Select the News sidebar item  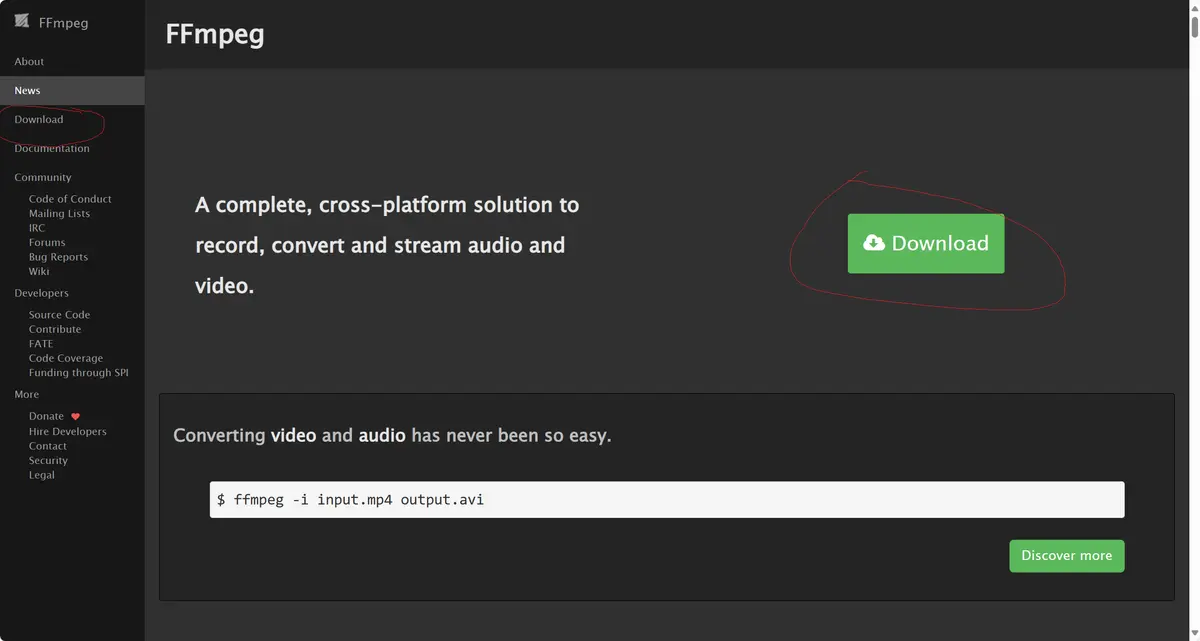tap(72, 90)
